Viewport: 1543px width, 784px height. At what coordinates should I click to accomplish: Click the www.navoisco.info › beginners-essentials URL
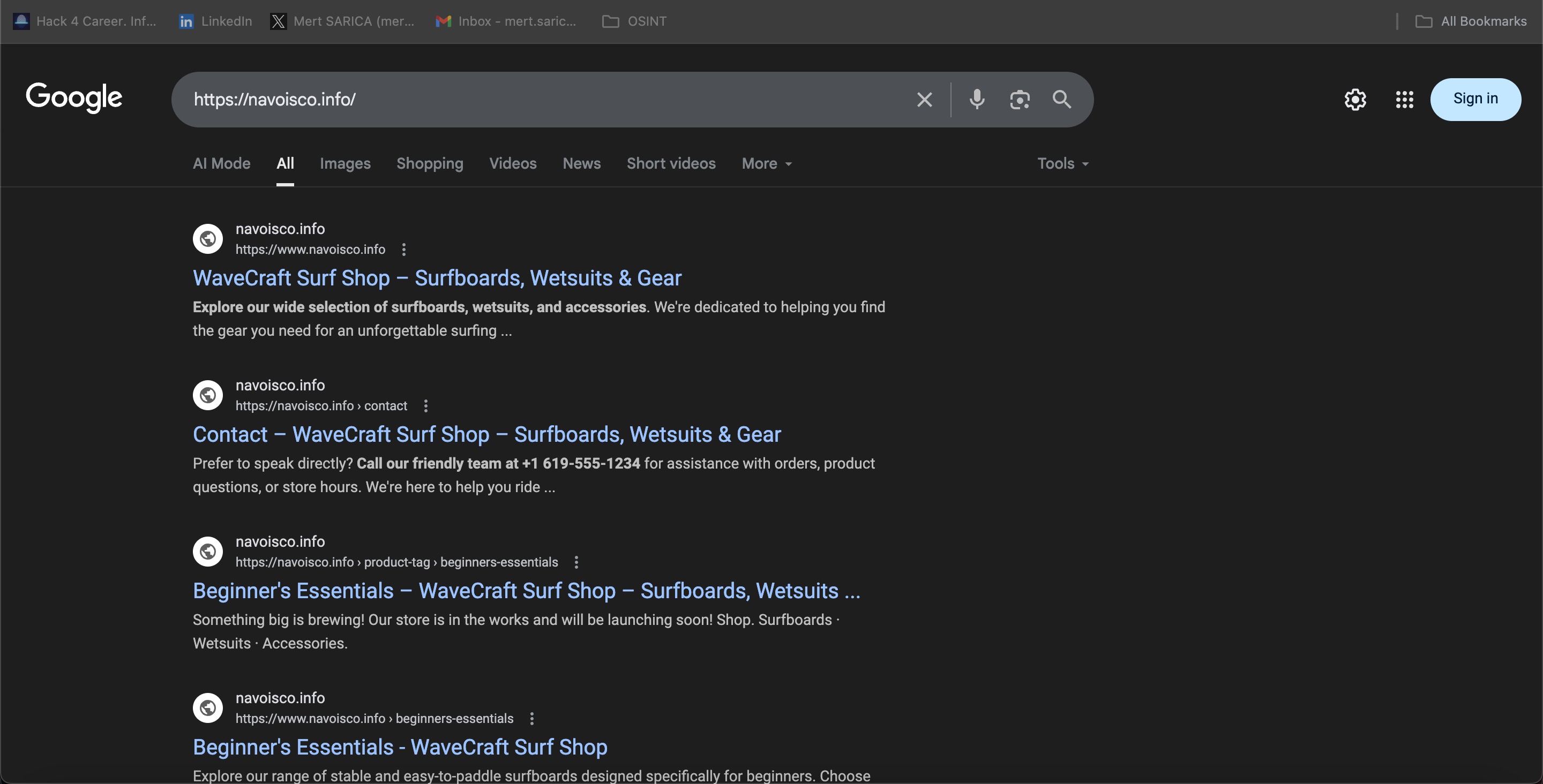374,719
